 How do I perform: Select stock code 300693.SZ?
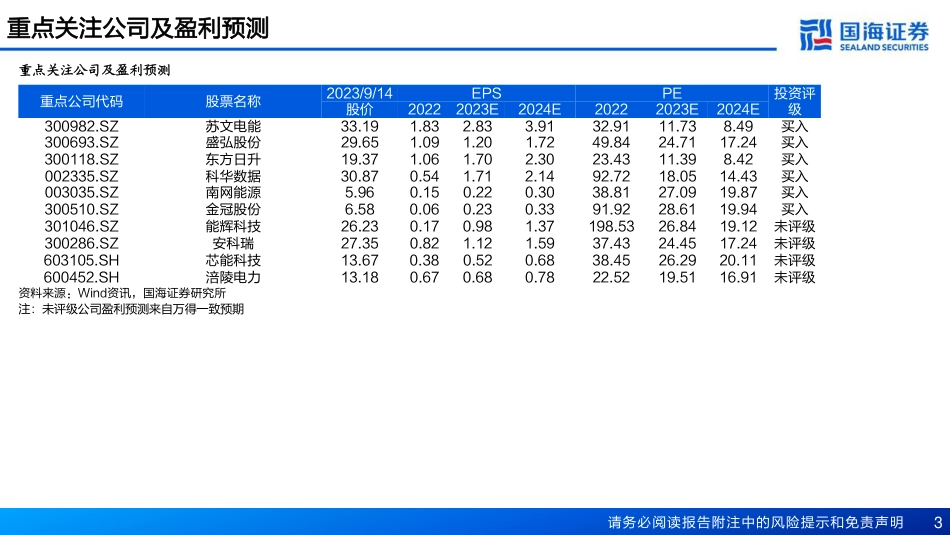tap(81, 142)
